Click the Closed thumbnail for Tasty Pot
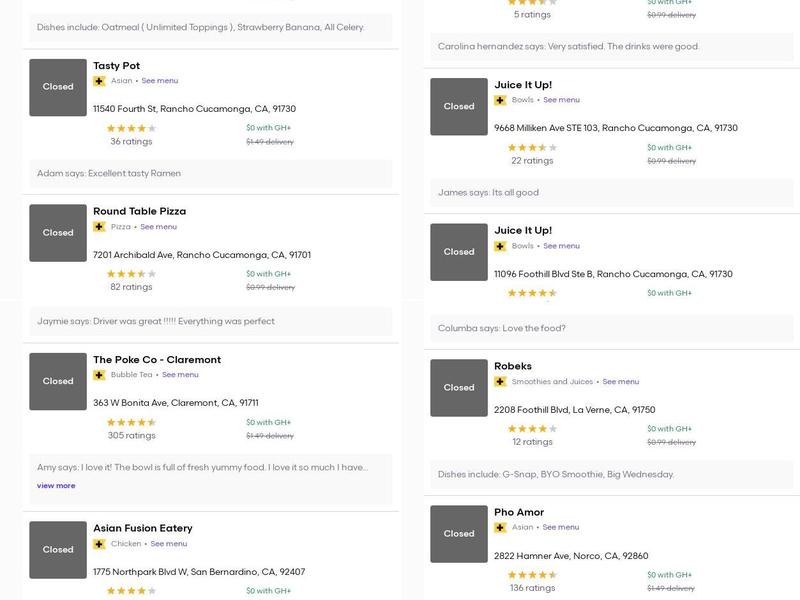 58,87
